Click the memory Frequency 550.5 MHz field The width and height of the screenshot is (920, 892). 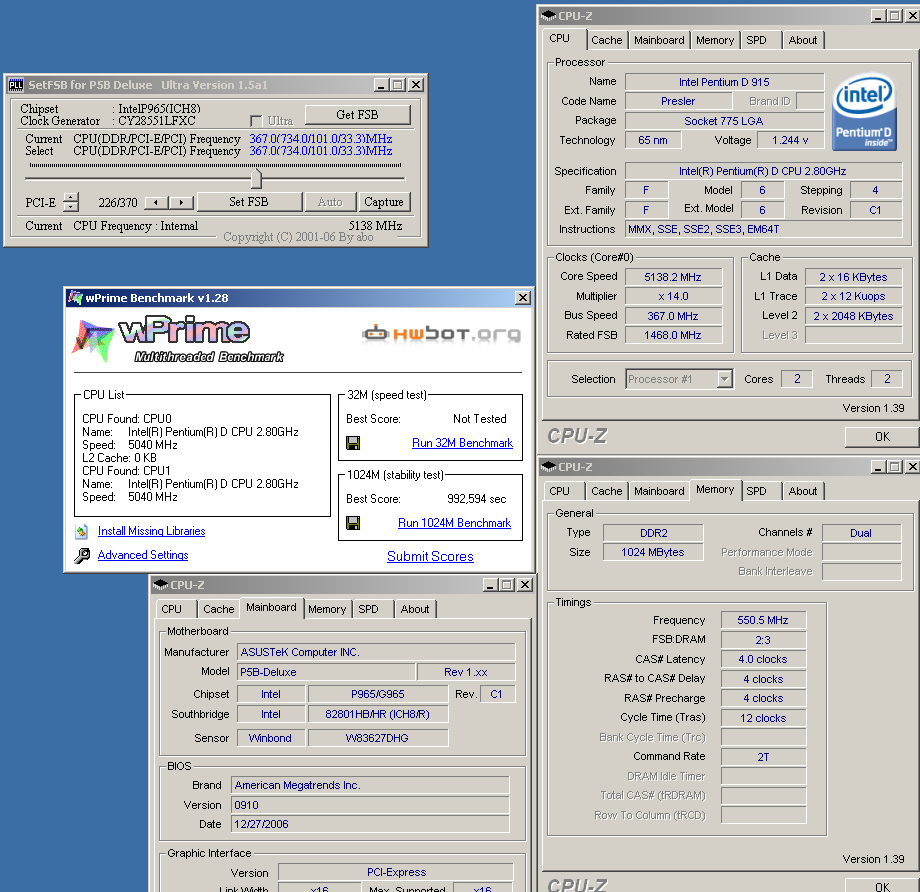[763, 620]
